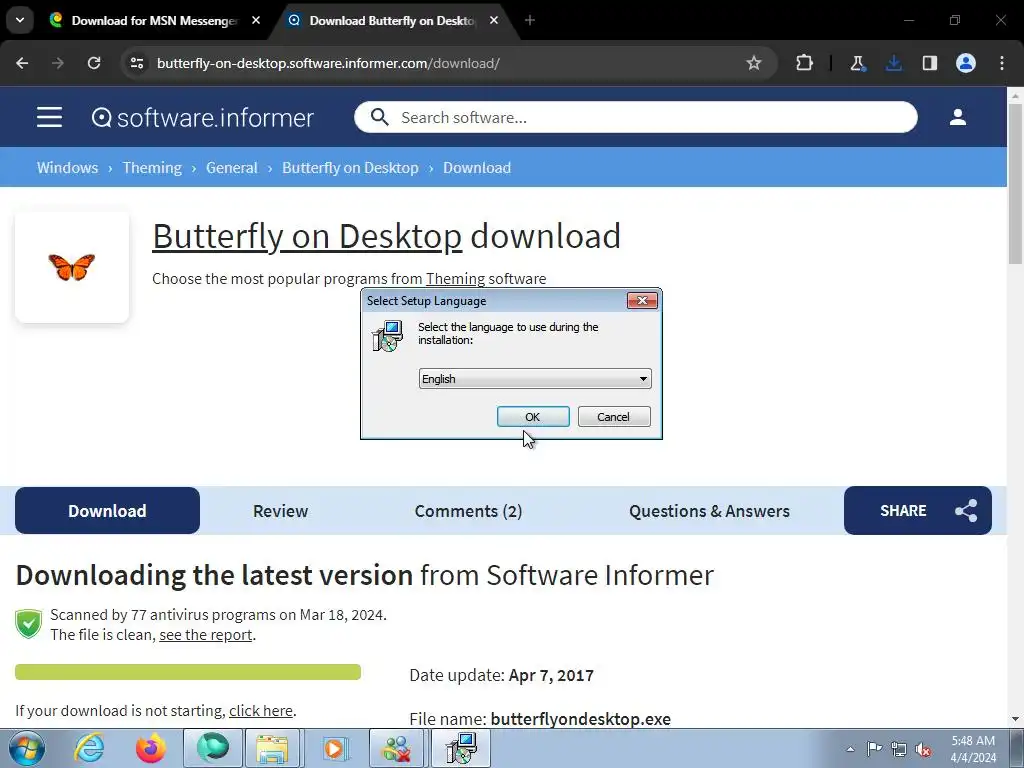The height and width of the screenshot is (768, 1024).
Task: Click the green shield scan icon
Action: coord(29,624)
